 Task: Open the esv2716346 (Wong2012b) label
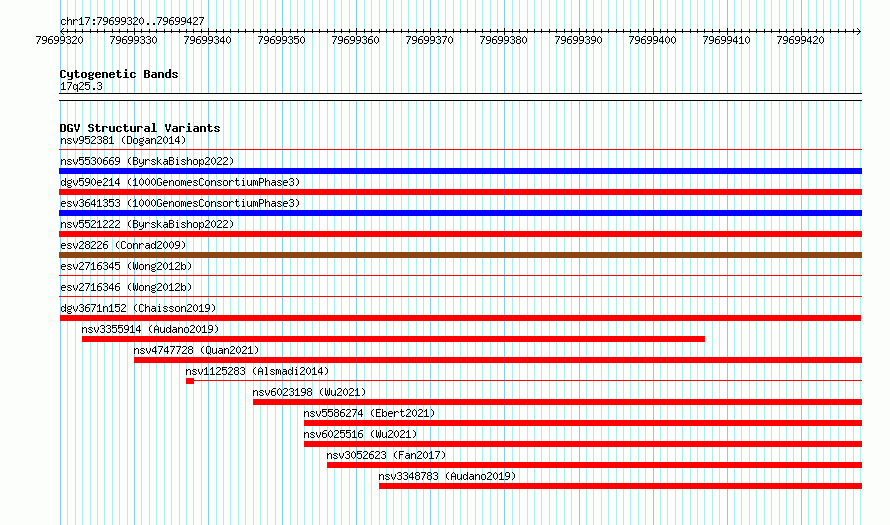[126, 287]
